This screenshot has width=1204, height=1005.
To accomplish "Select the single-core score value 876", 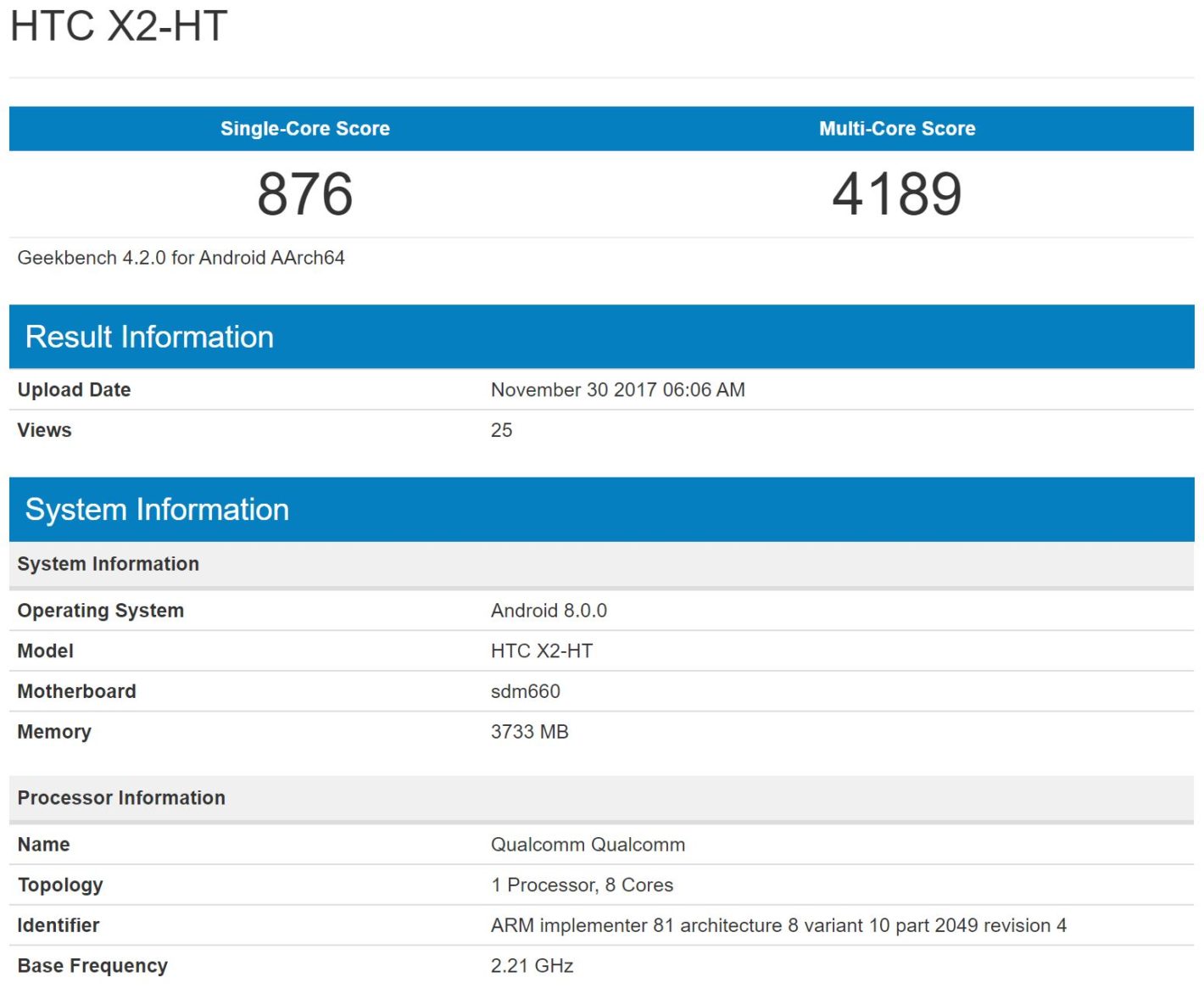I will pos(305,194).
